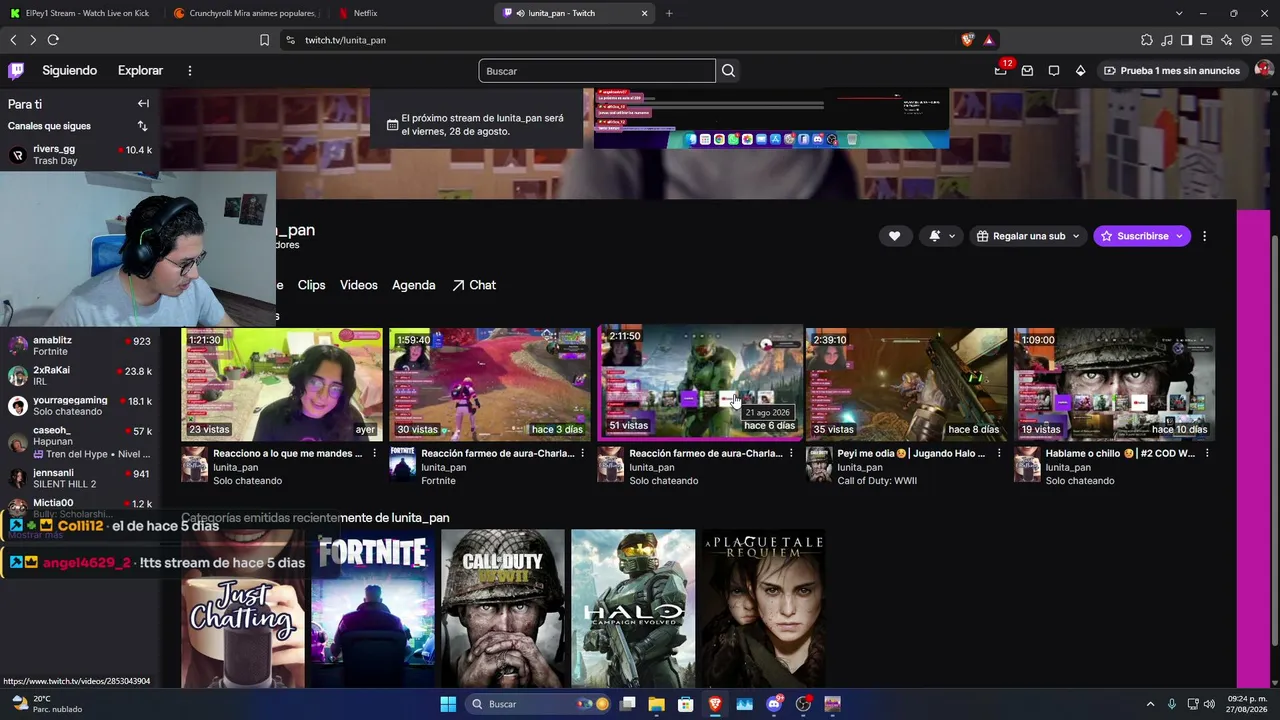Screen dimensions: 1280x720
Task: Switch to the Videos tab
Action: (359, 285)
